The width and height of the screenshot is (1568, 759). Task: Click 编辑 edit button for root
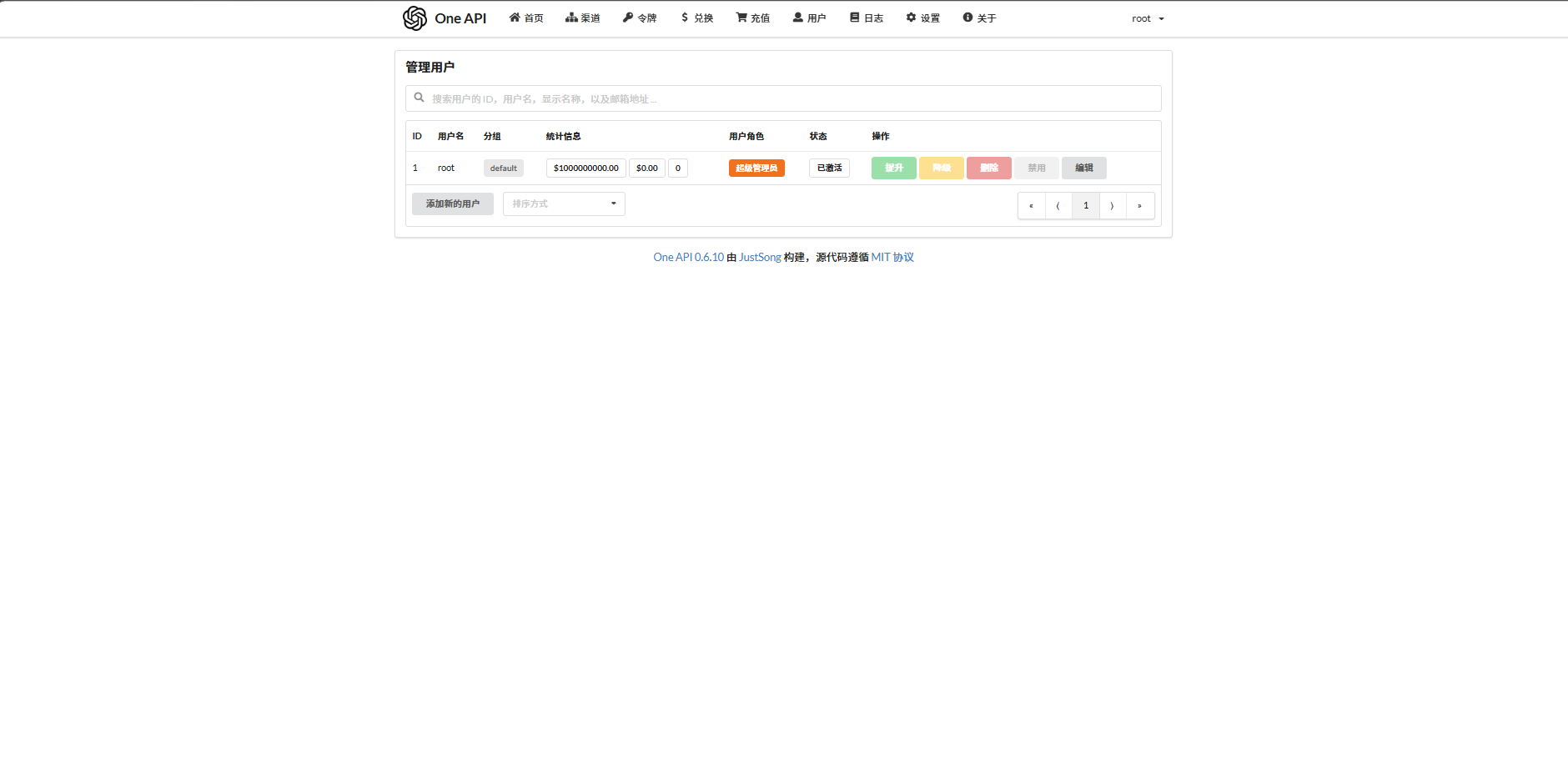1084,168
